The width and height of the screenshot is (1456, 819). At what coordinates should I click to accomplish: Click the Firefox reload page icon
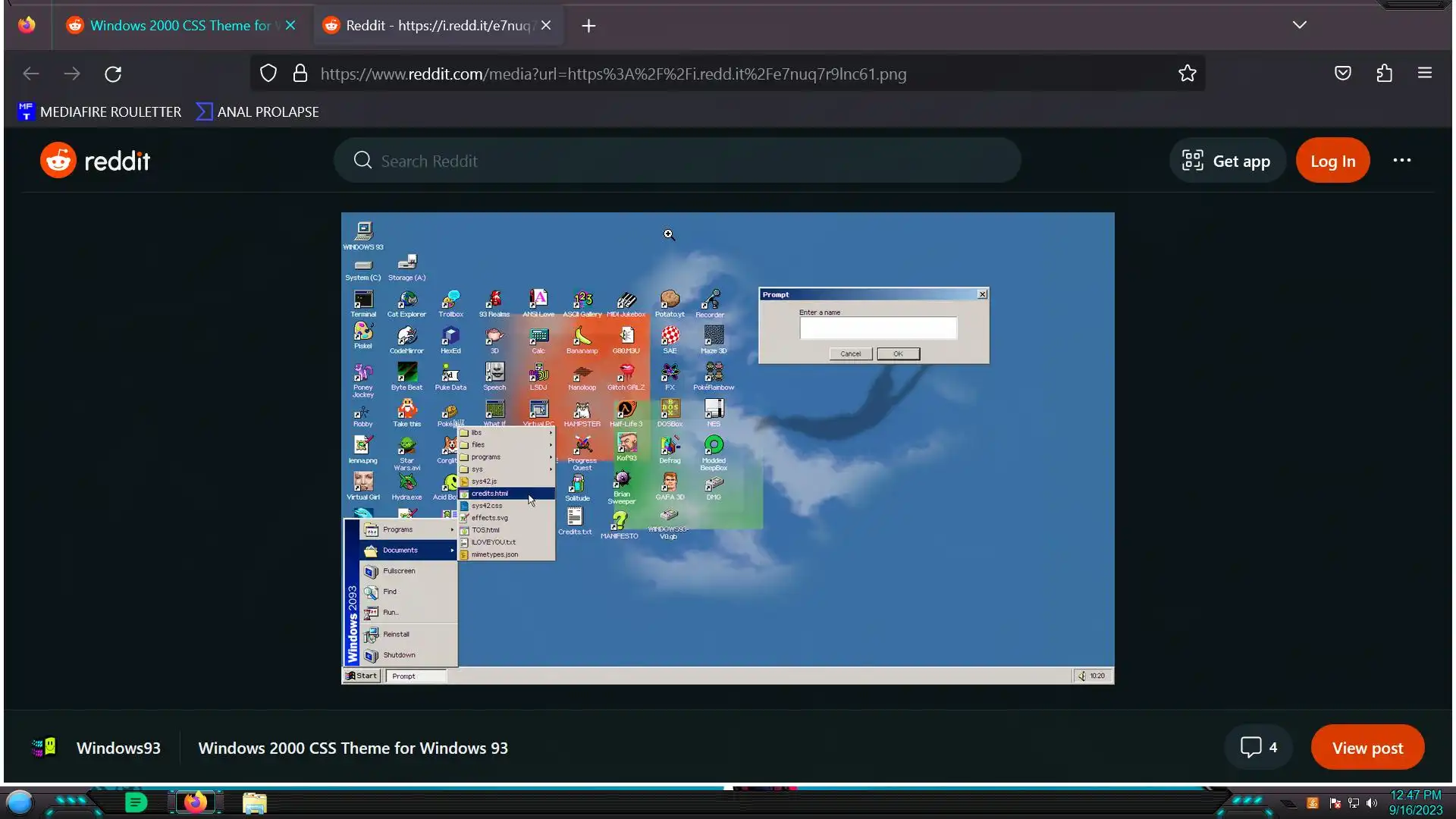[113, 74]
